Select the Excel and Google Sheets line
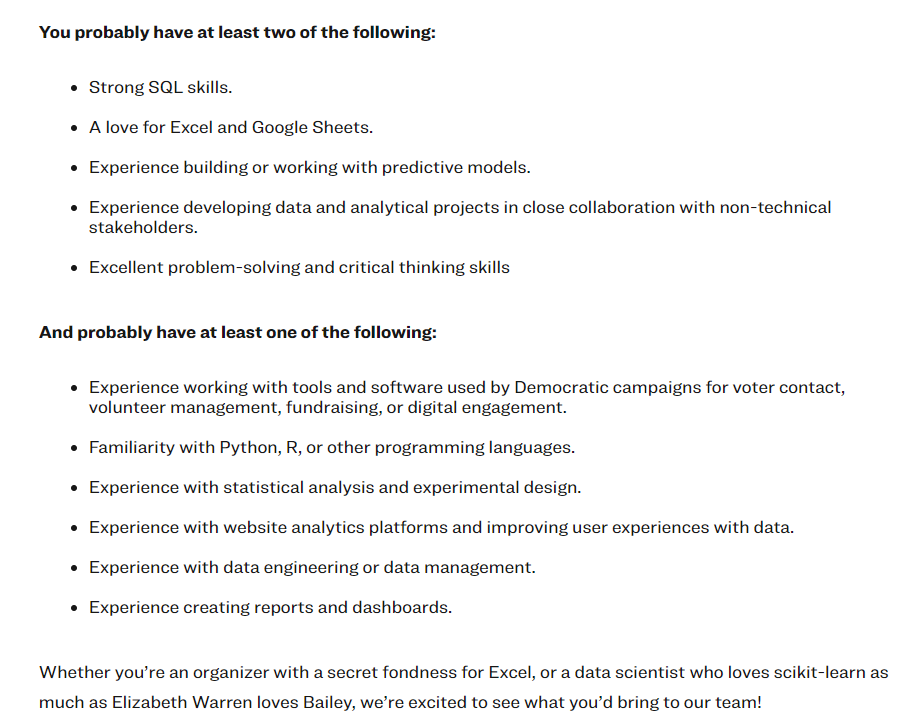913x728 pixels. [230, 127]
